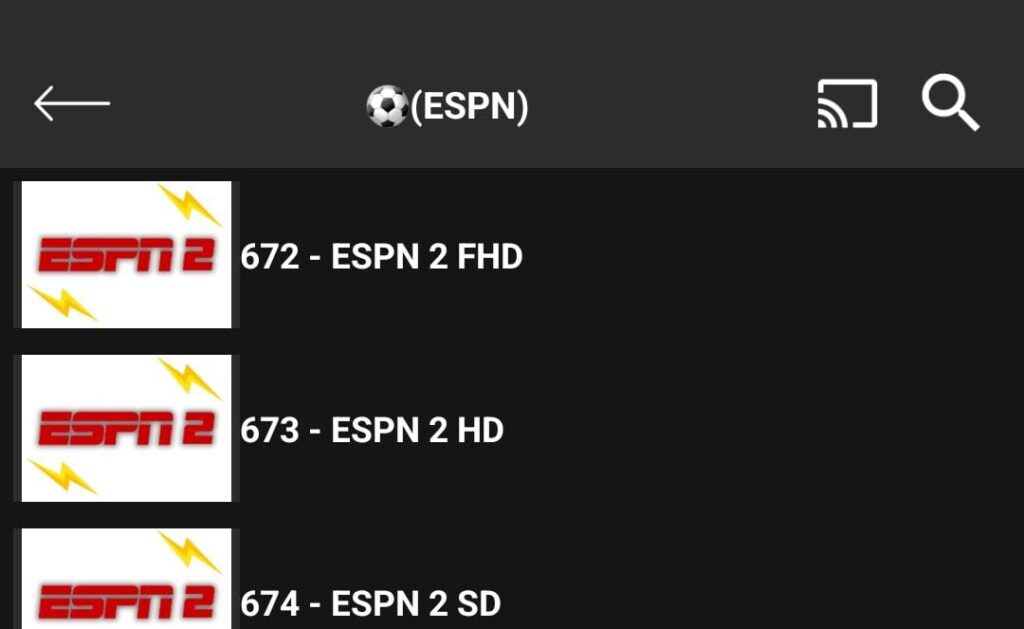
Task: Click the word FHD in channel 672
Action: click(x=489, y=257)
